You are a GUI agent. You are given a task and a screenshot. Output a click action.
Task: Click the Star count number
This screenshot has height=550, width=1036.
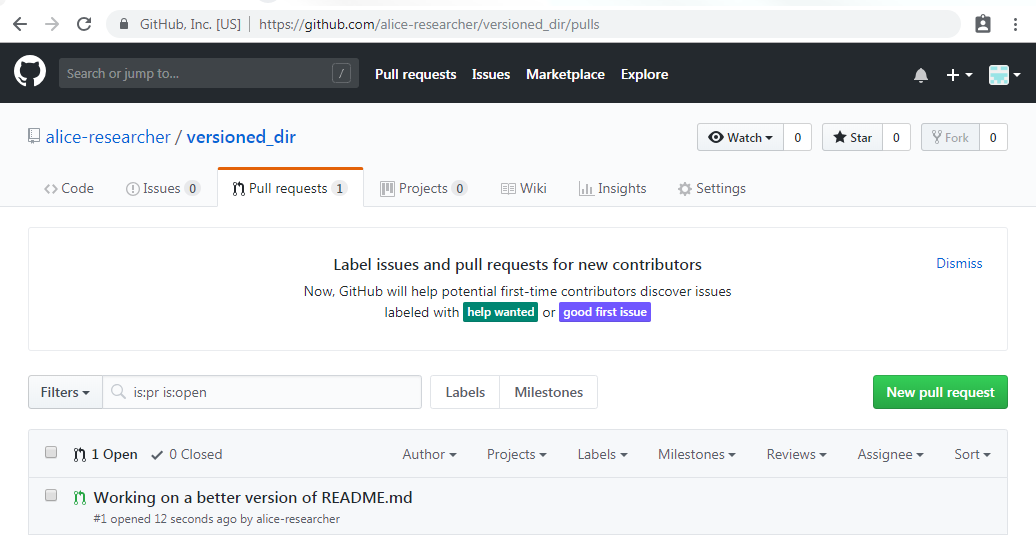[x=896, y=138]
